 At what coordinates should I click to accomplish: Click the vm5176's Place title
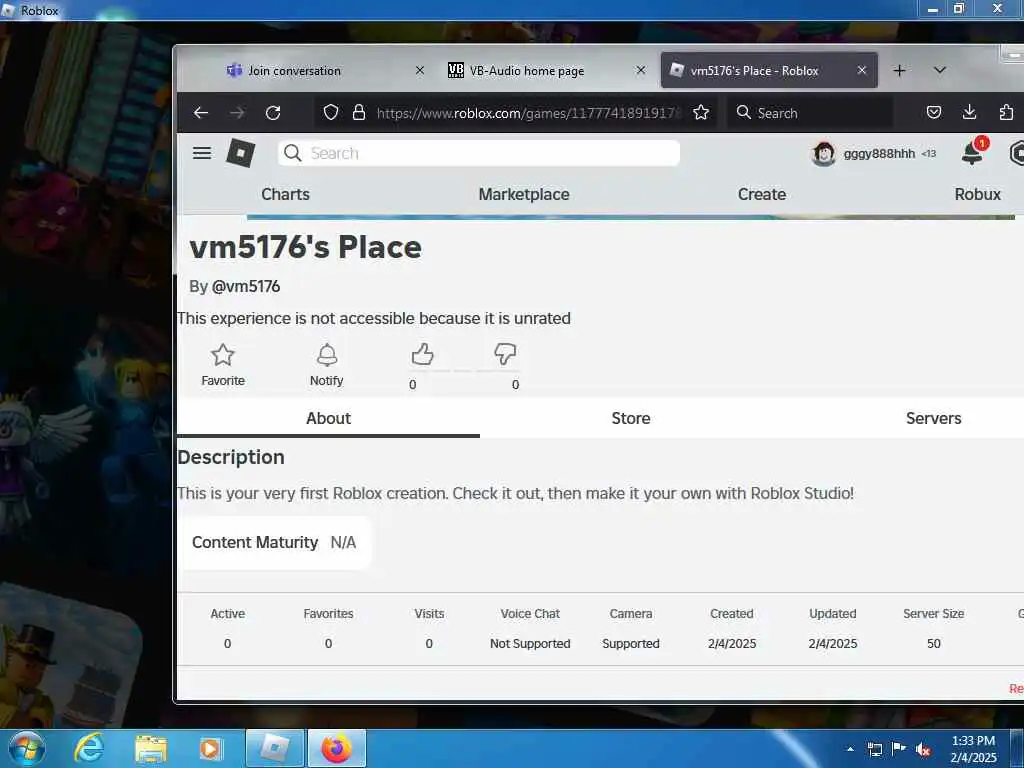tap(306, 248)
